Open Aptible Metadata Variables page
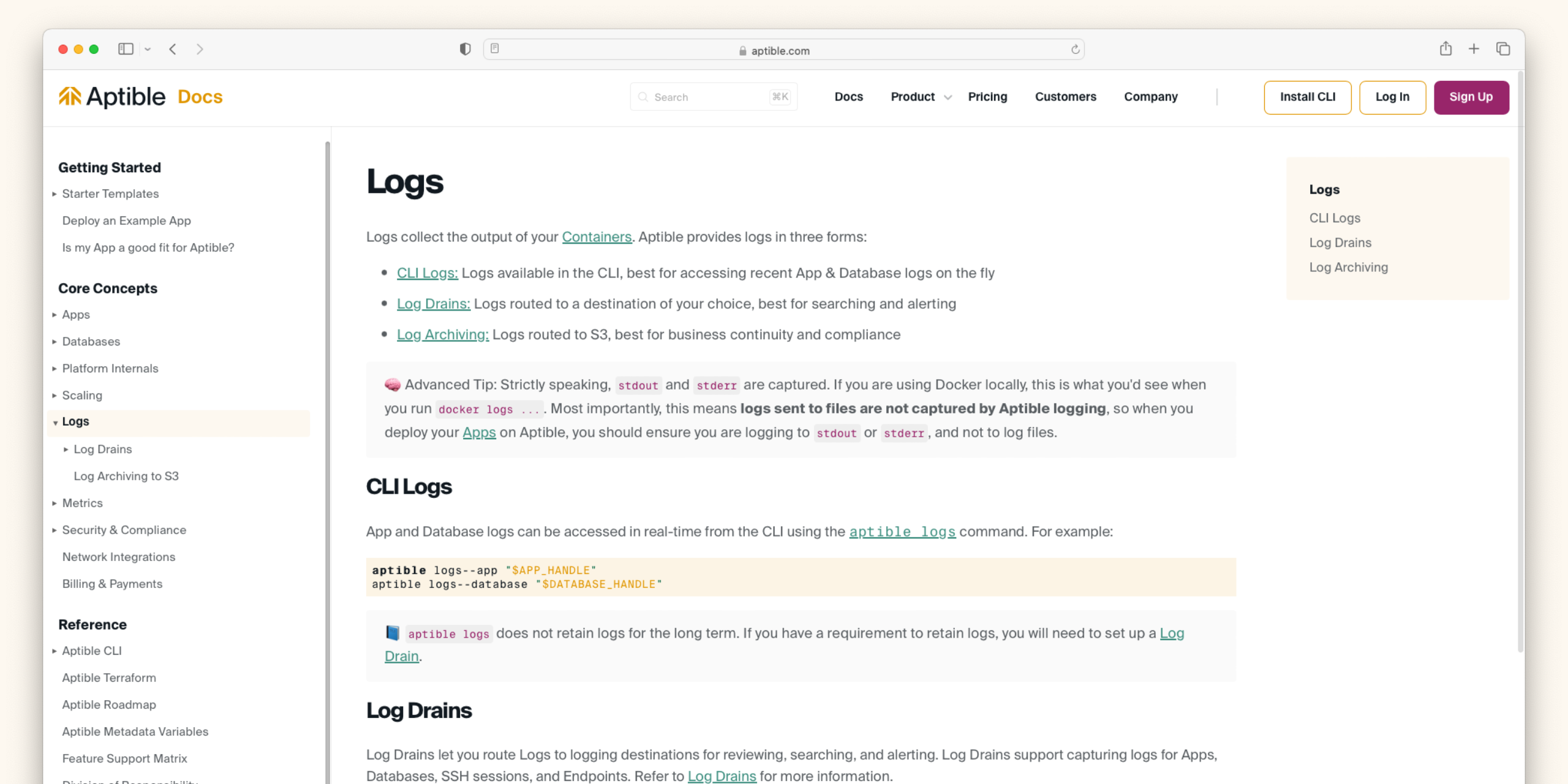This screenshot has width=1568, height=784. coord(135,731)
